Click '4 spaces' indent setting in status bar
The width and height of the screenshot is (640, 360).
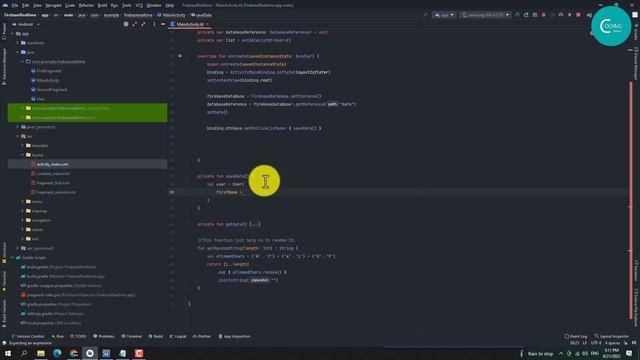612,343
